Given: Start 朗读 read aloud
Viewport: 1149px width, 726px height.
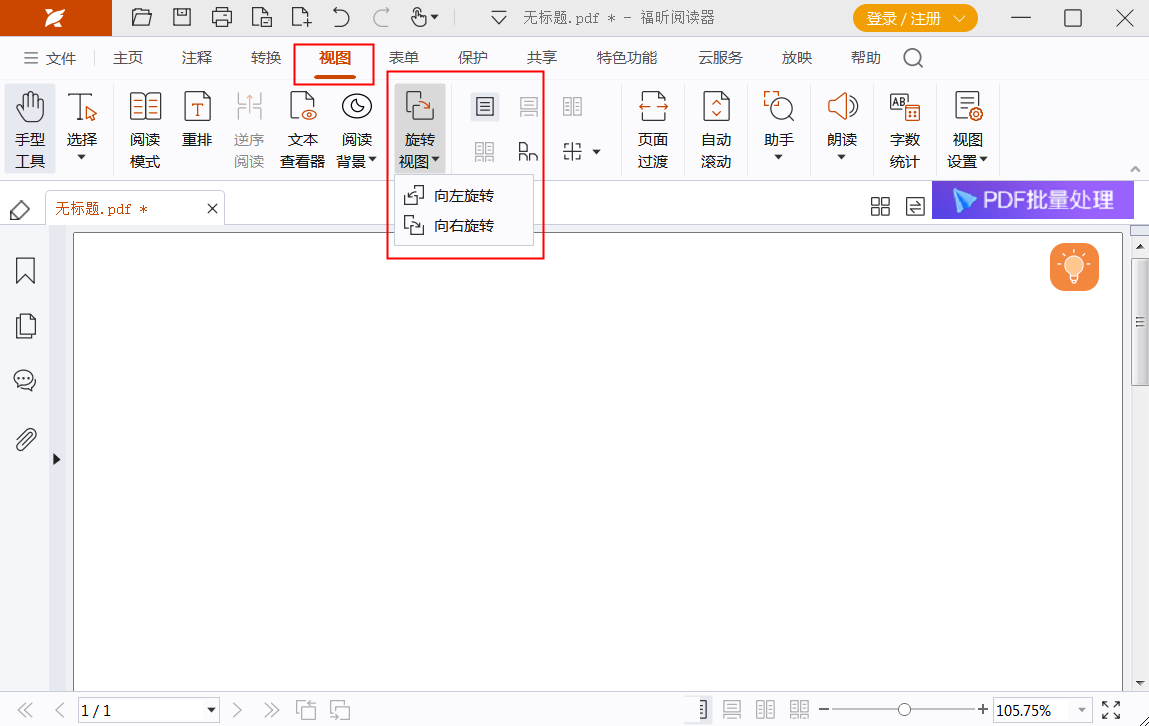Looking at the screenshot, I should (x=842, y=120).
